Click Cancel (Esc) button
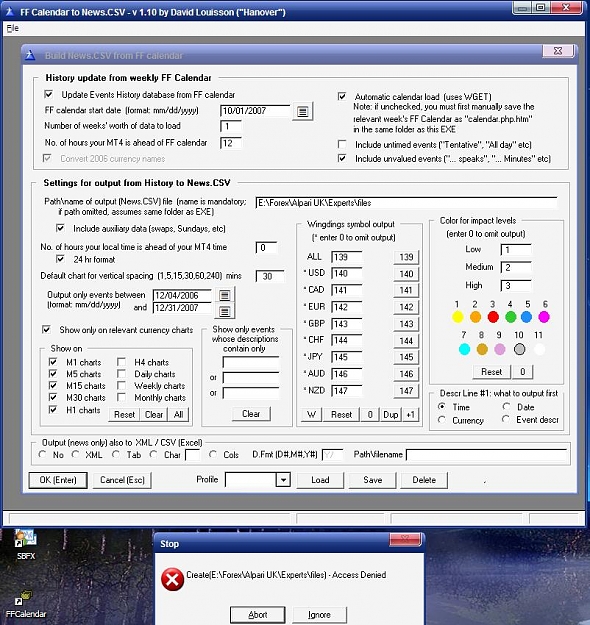Screen dimensions: 590x625 click(122, 480)
